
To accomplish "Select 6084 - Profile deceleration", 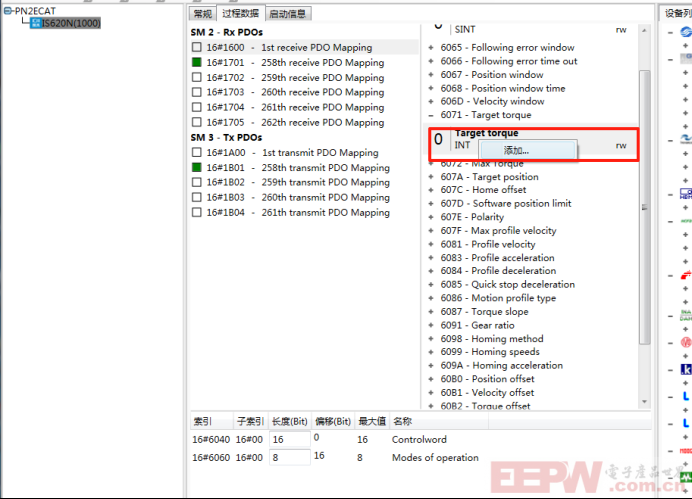I will [498, 271].
